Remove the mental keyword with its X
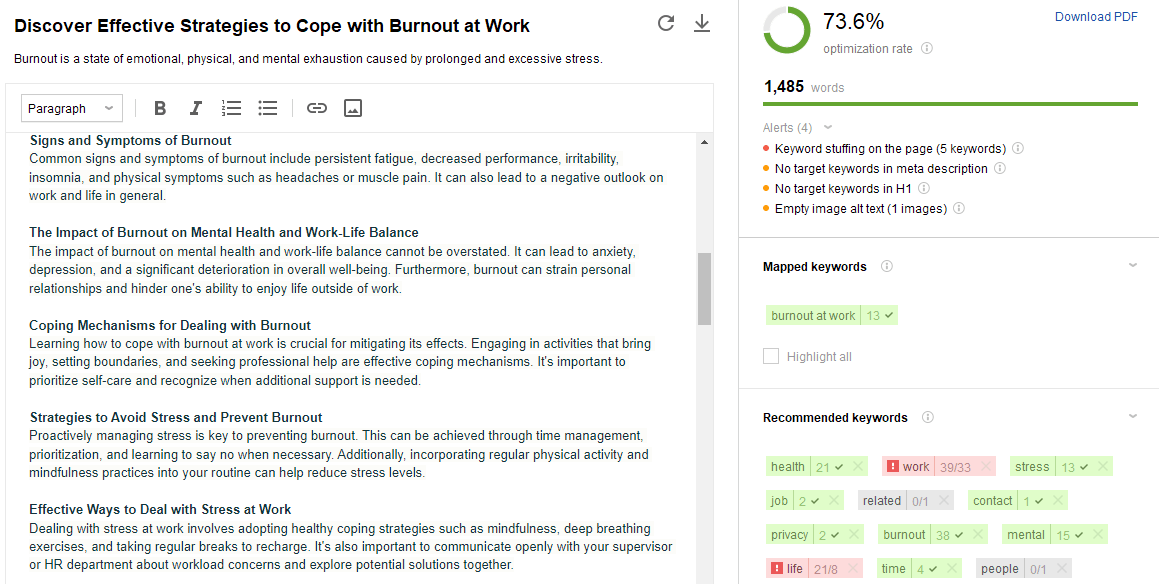The width and height of the screenshot is (1159, 584). pos(1097,534)
